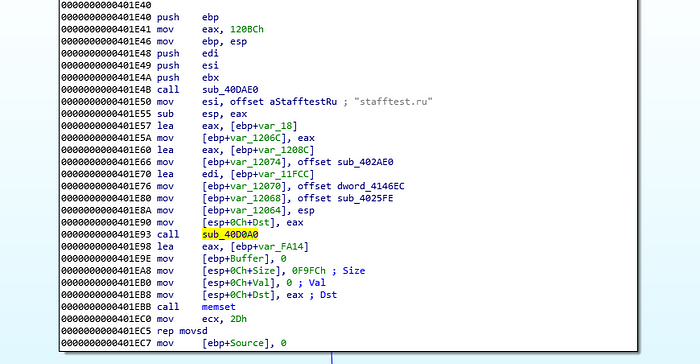Click the Size comment on line 401EA8

(354, 271)
